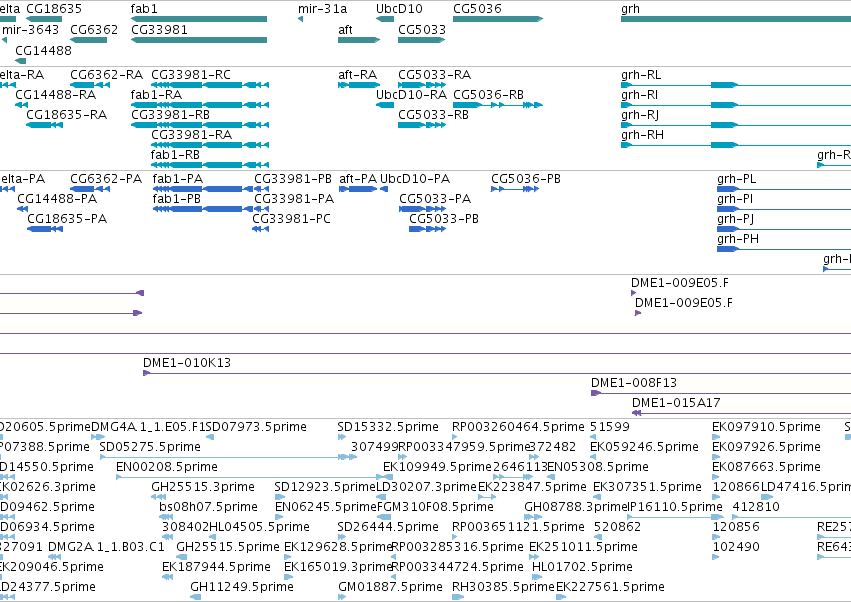
Task: Click the CG33981 gene bar
Action: tap(199, 40)
